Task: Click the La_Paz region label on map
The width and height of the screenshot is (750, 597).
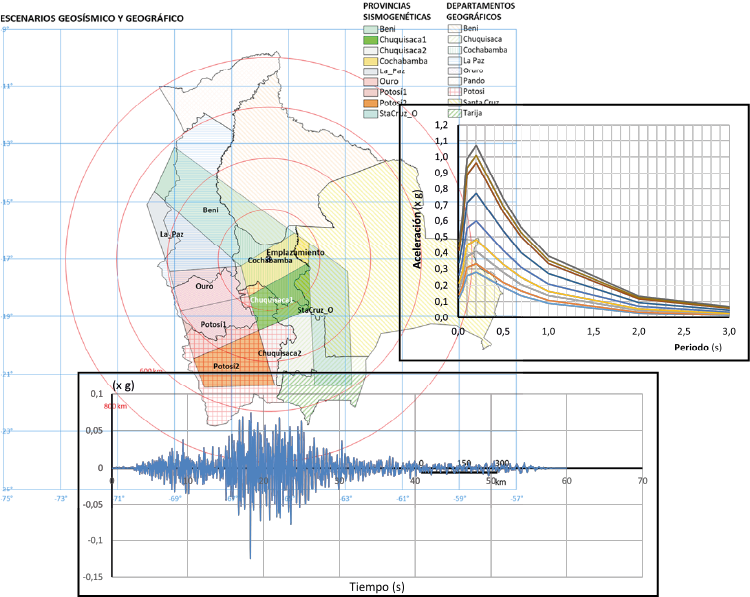Action: point(171,234)
